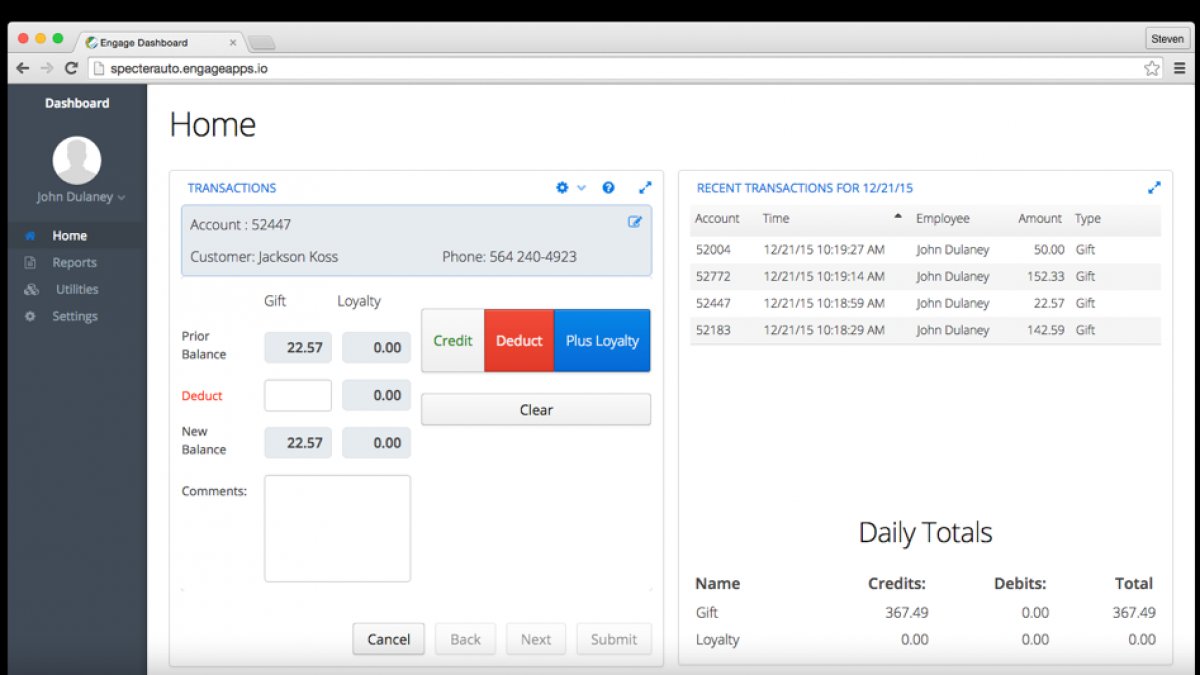
Task: Open a new browser tab
Action: 261,43
